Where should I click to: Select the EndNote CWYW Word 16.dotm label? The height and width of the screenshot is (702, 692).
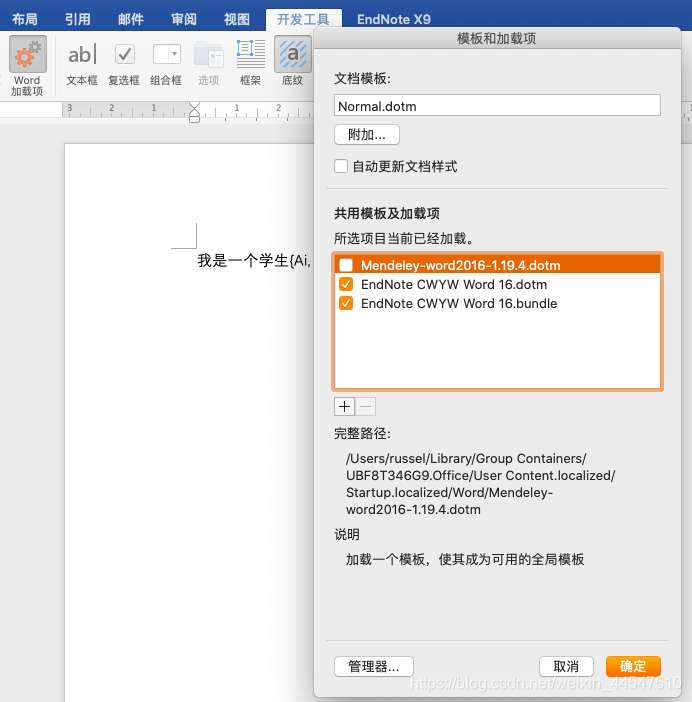click(454, 284)
